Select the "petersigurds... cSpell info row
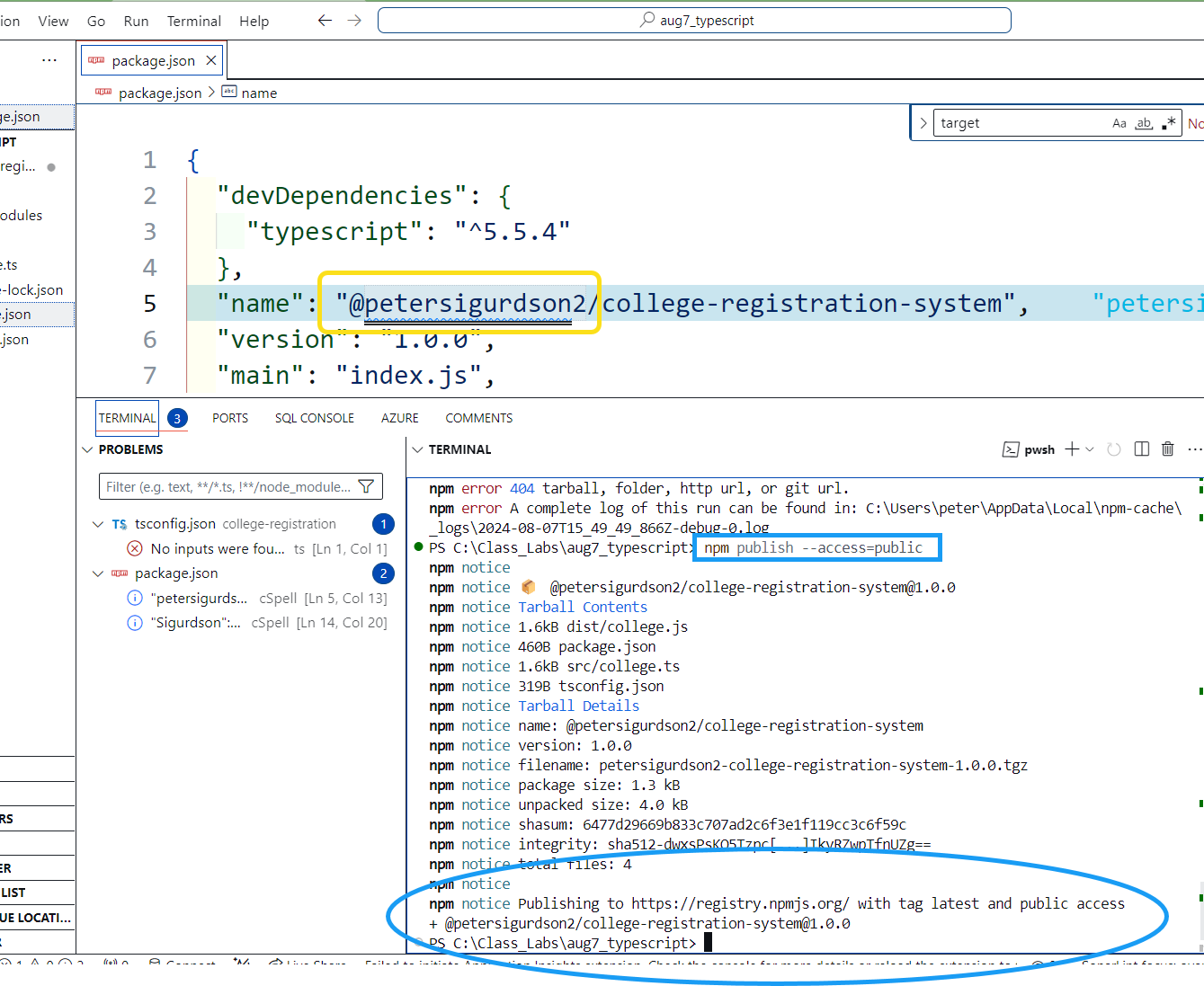 coord(258,598)
